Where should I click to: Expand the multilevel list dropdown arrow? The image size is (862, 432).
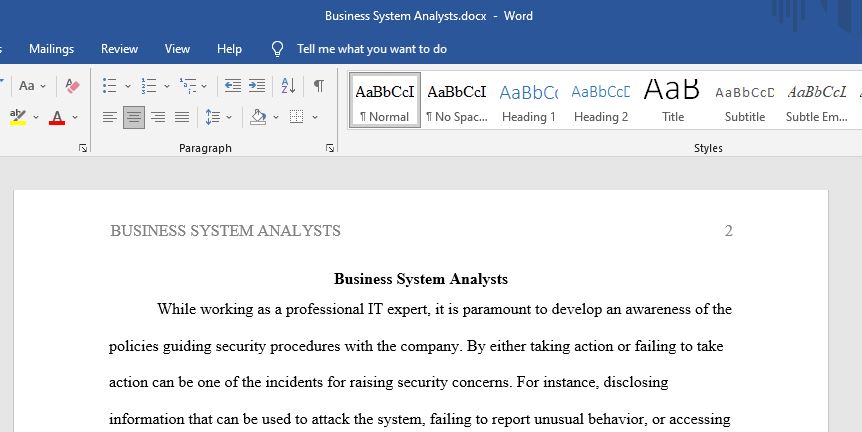point(204,86)
